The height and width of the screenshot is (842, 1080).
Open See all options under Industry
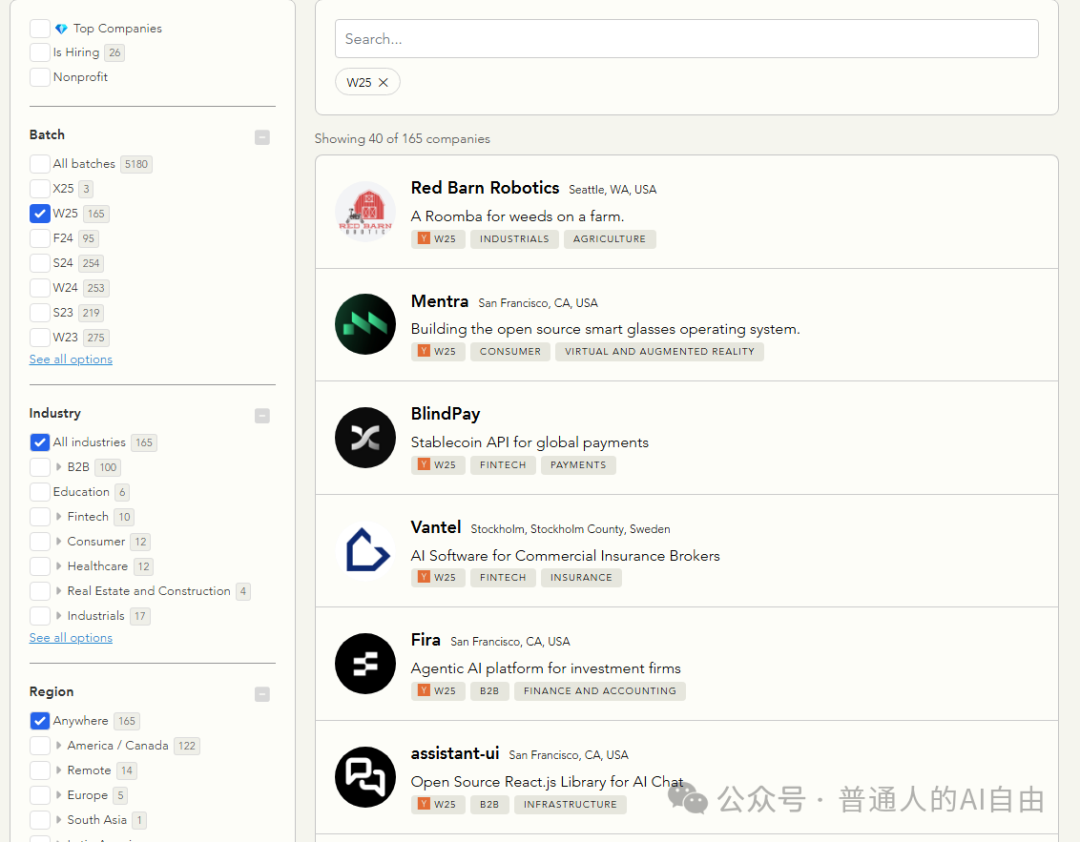coord(70,638)
